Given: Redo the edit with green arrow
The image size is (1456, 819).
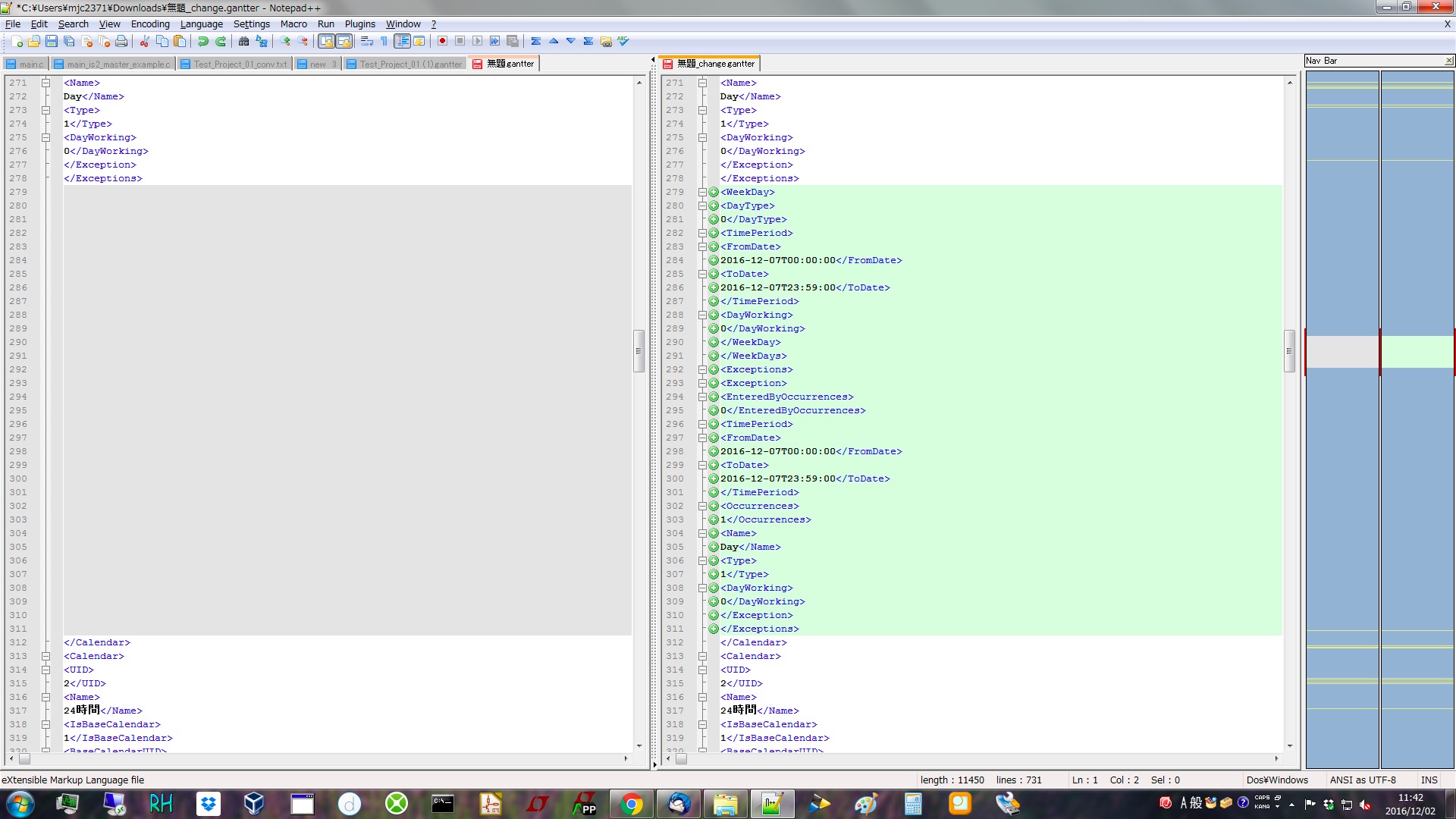Looking at the screenshot, I should (221, 41).
